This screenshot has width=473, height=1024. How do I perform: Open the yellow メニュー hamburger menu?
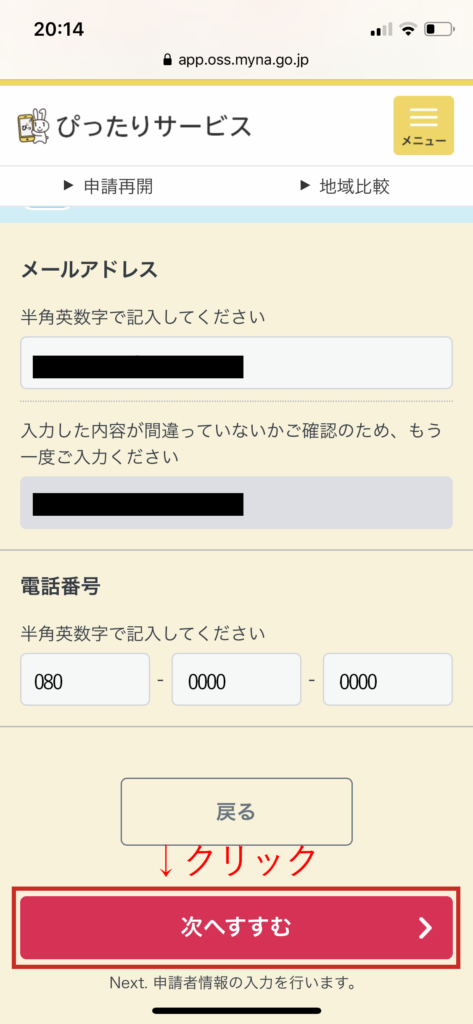(423, 125)
